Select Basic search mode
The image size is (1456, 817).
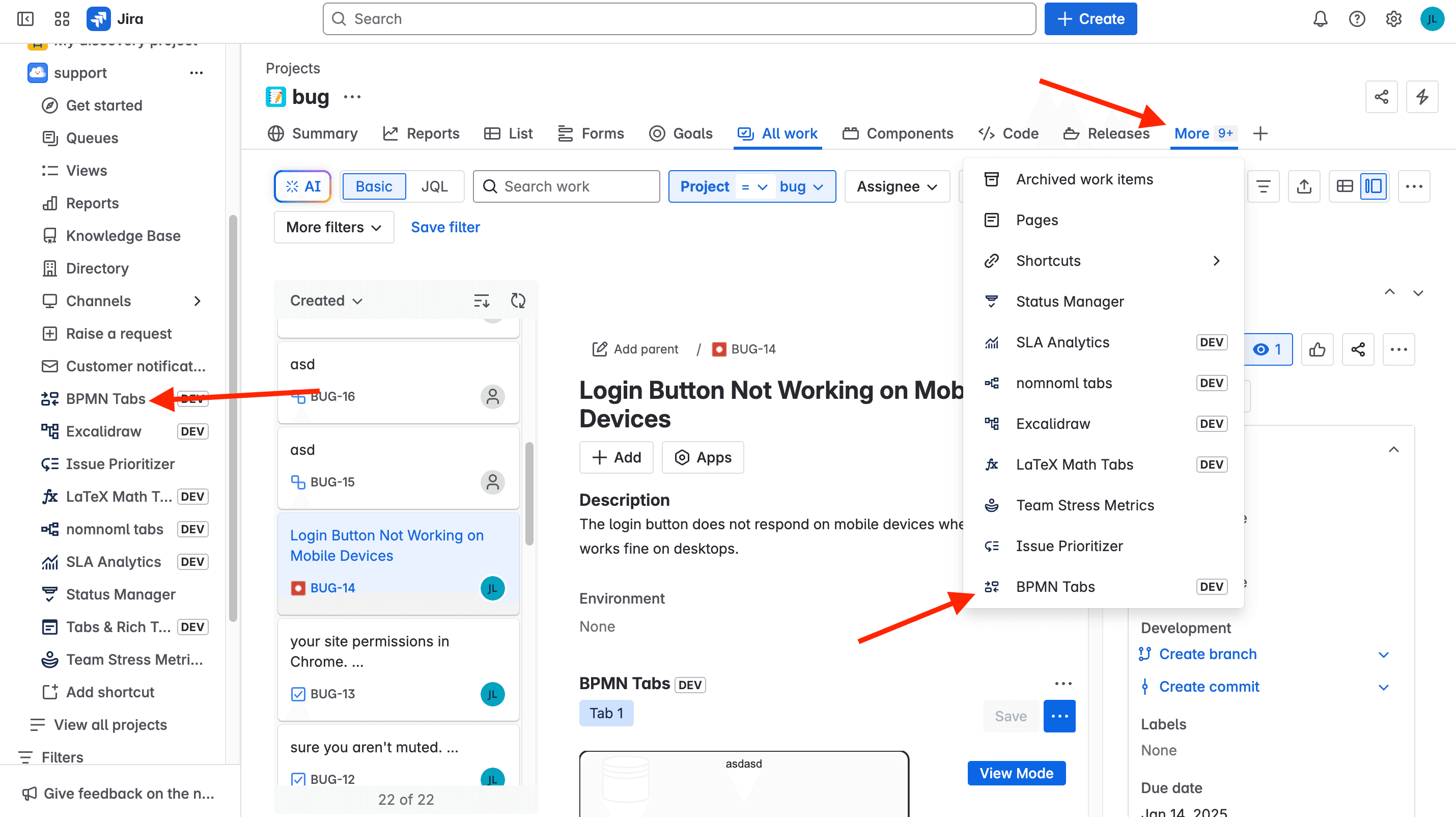click(x=374, y=186)
